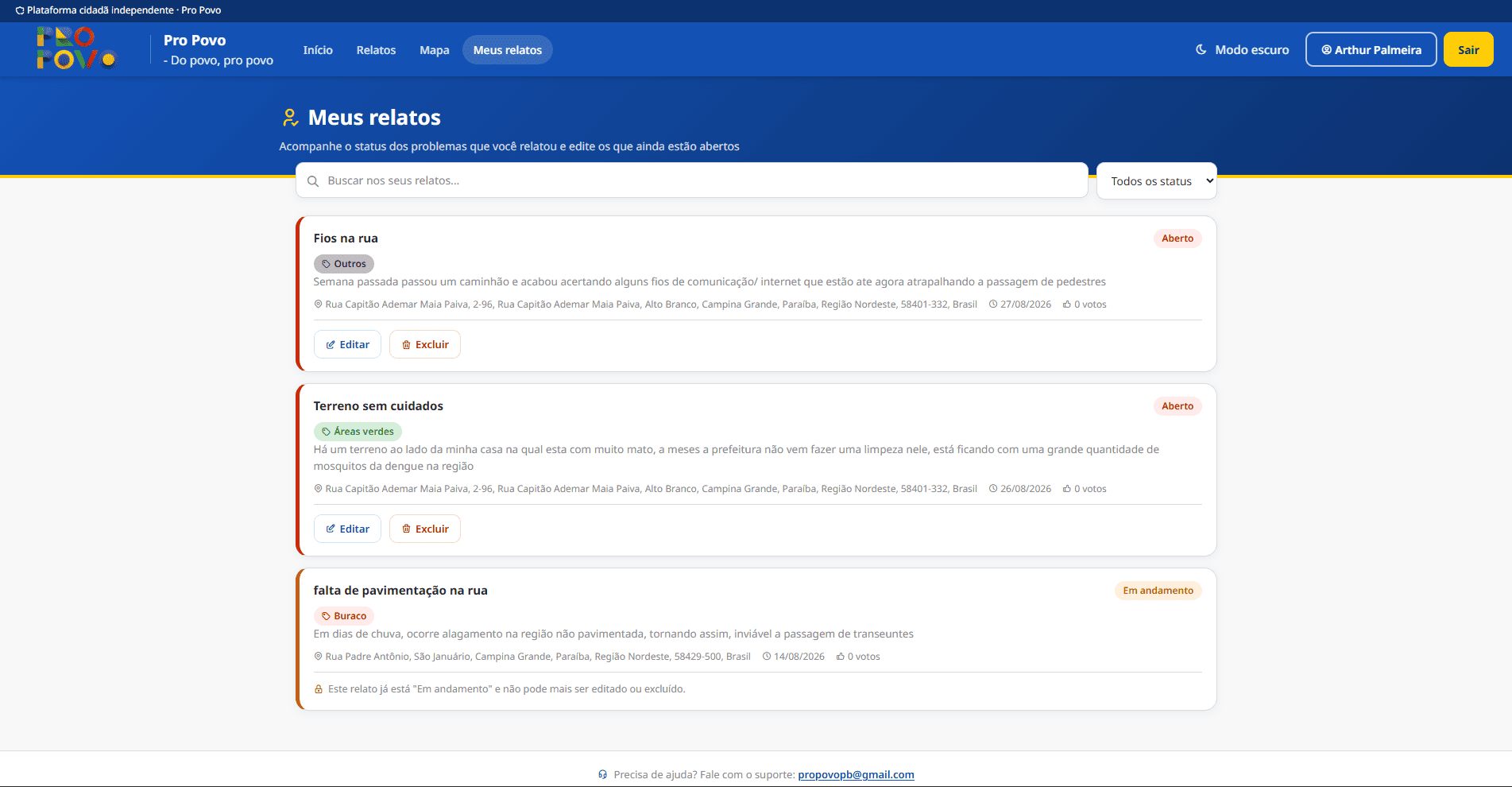1512x787 pixels.
Task: Open the Relatos section
Action: 376,50
